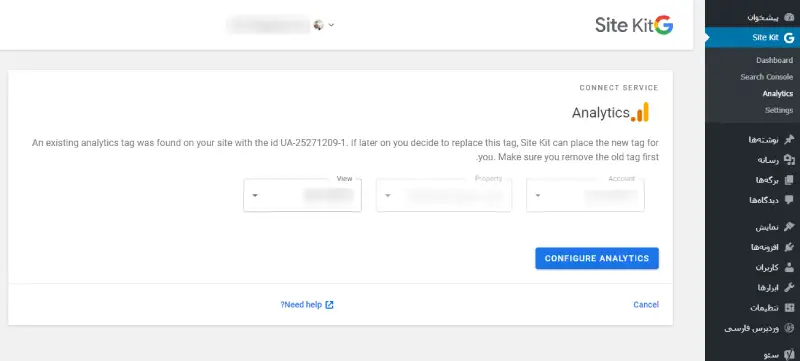Open دیدگاه‌ها comments bubble icon
This screenshot has width=800, height=361.
pyautogui.click(x=789, y=200)
